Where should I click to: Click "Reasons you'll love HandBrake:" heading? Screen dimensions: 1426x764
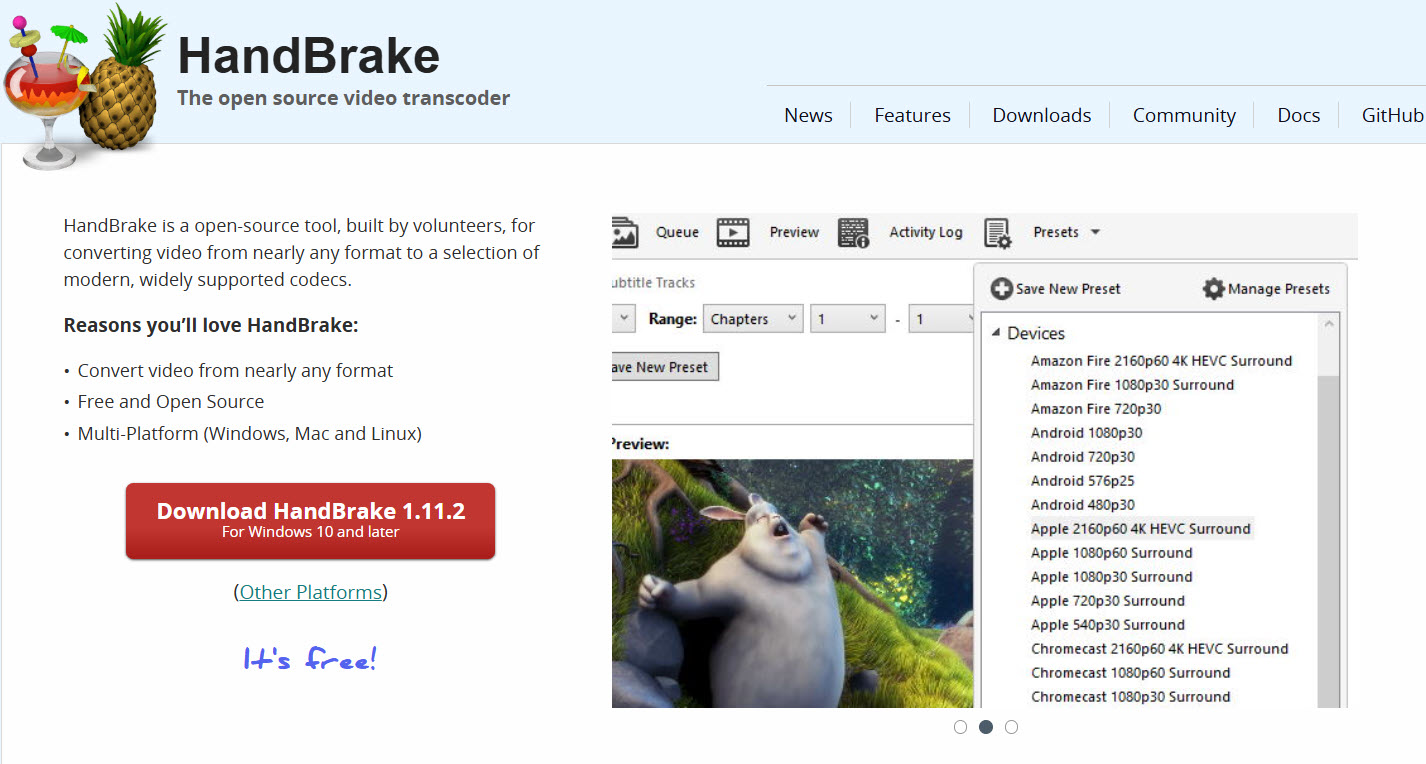click(211, 325)
